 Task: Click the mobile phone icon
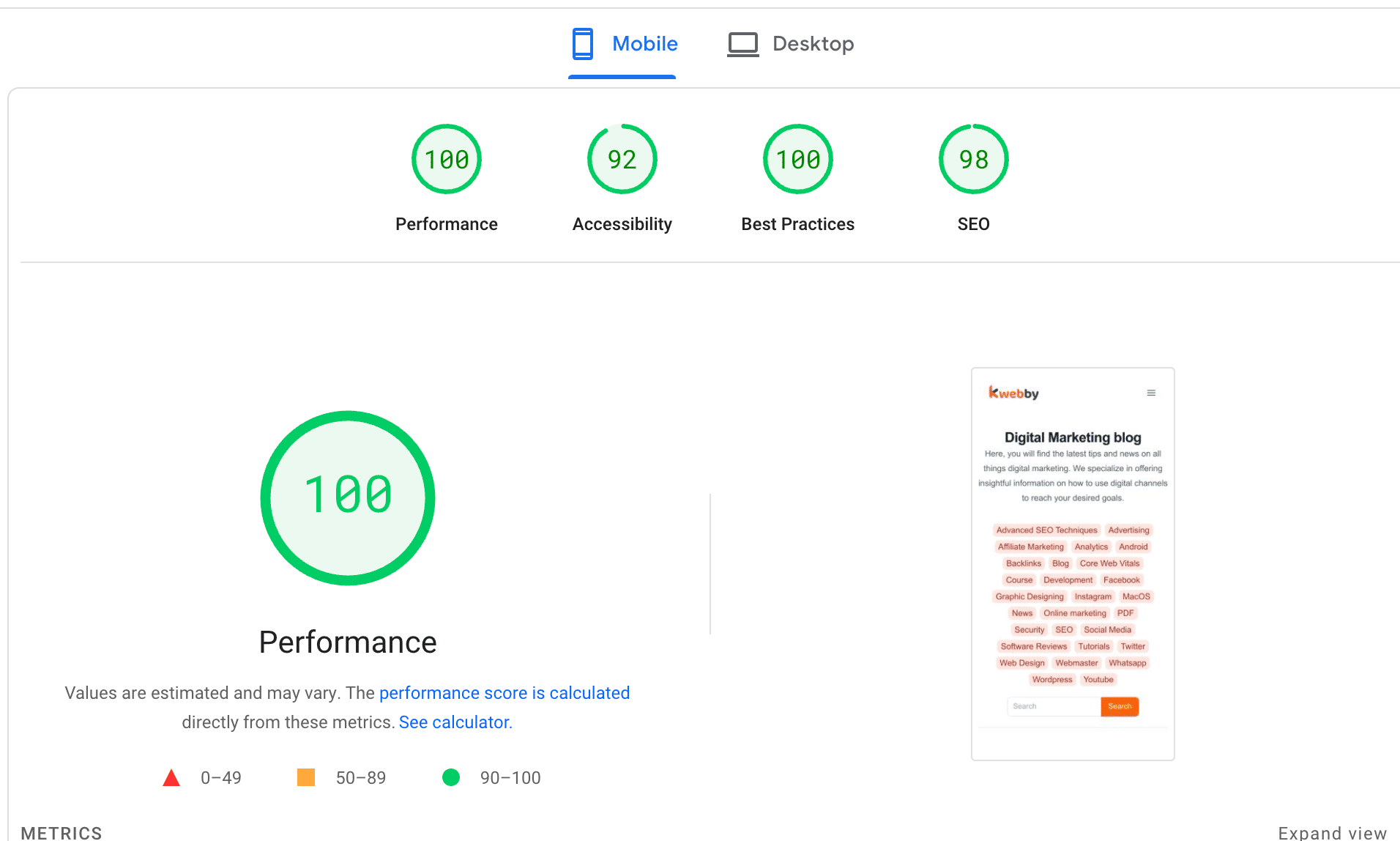pyautogui.click(x=583, y=44)
